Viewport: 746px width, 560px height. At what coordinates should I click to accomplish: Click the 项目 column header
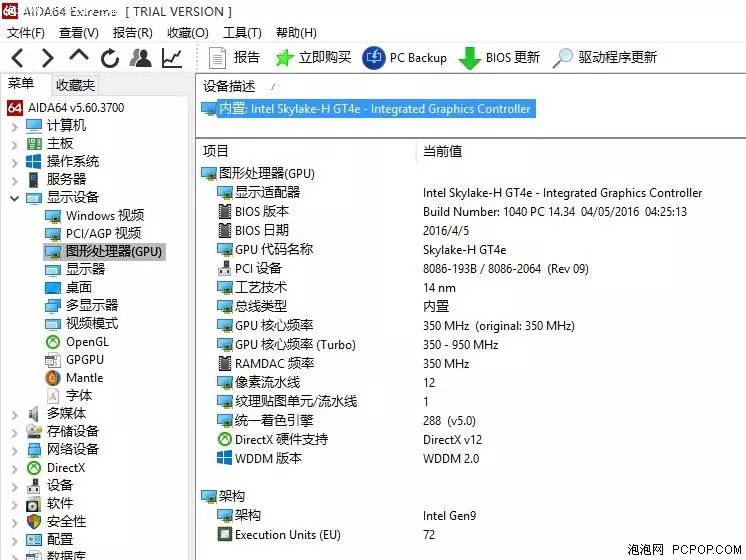tap(216, 151)
